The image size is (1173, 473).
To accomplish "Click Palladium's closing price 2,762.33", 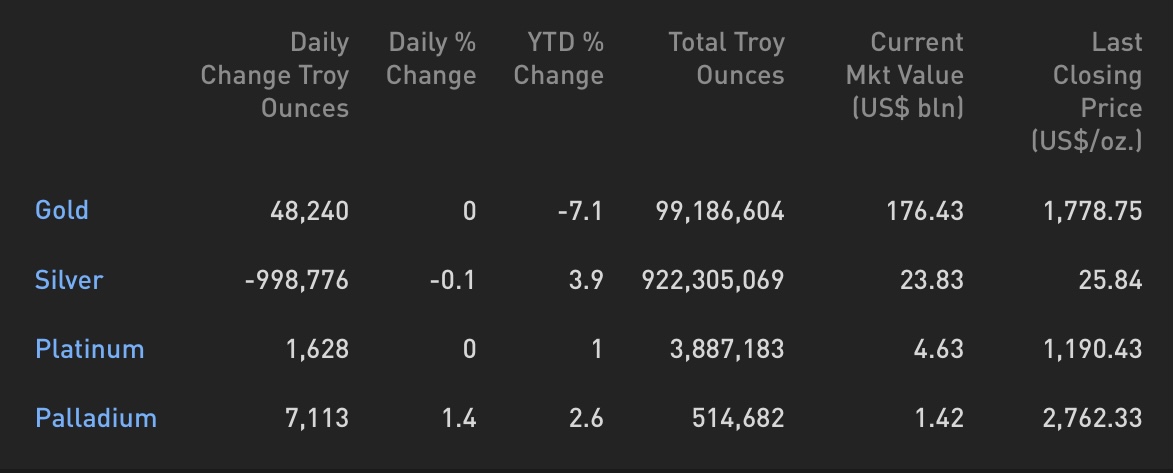I will [x=1092, y=418].
